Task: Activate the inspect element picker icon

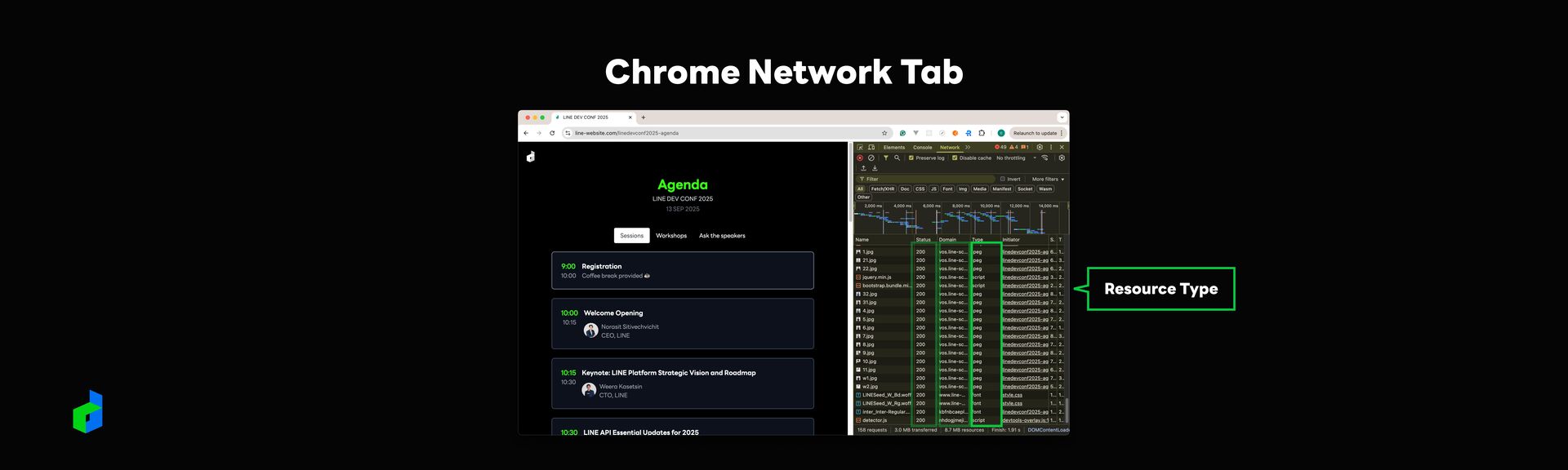Action: point(860,148)
